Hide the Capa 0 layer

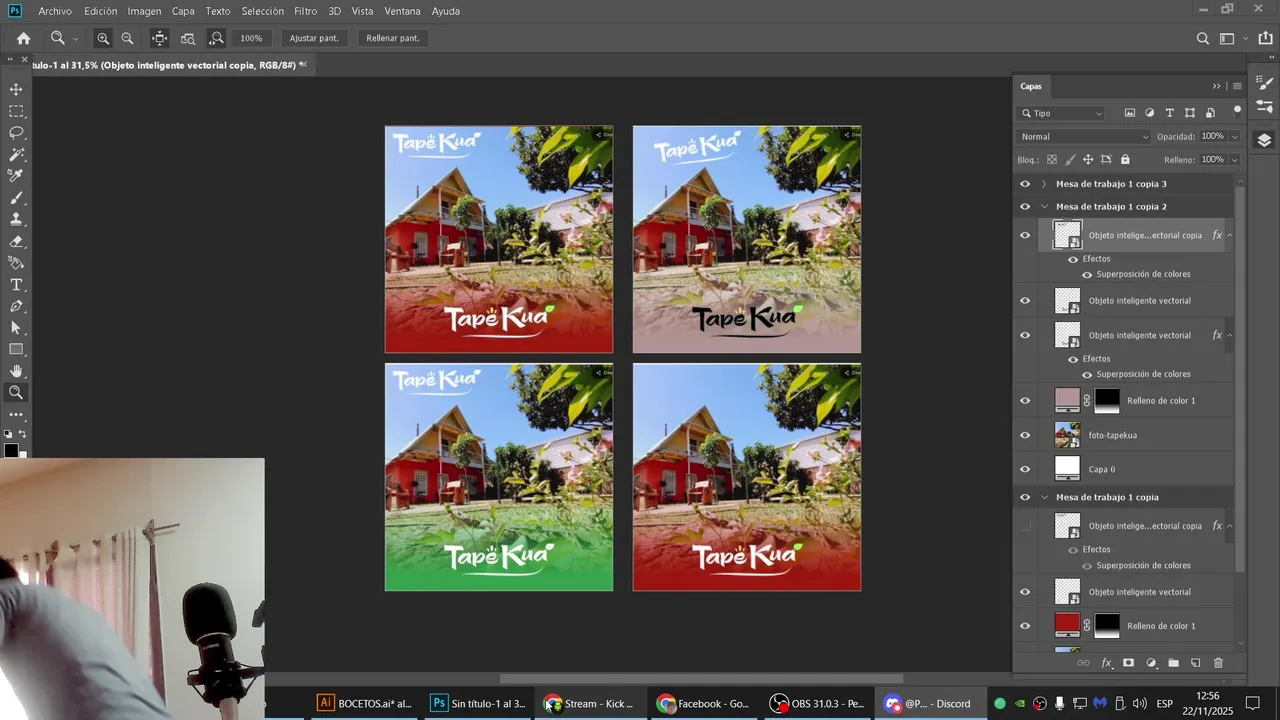coord(1025,469)
